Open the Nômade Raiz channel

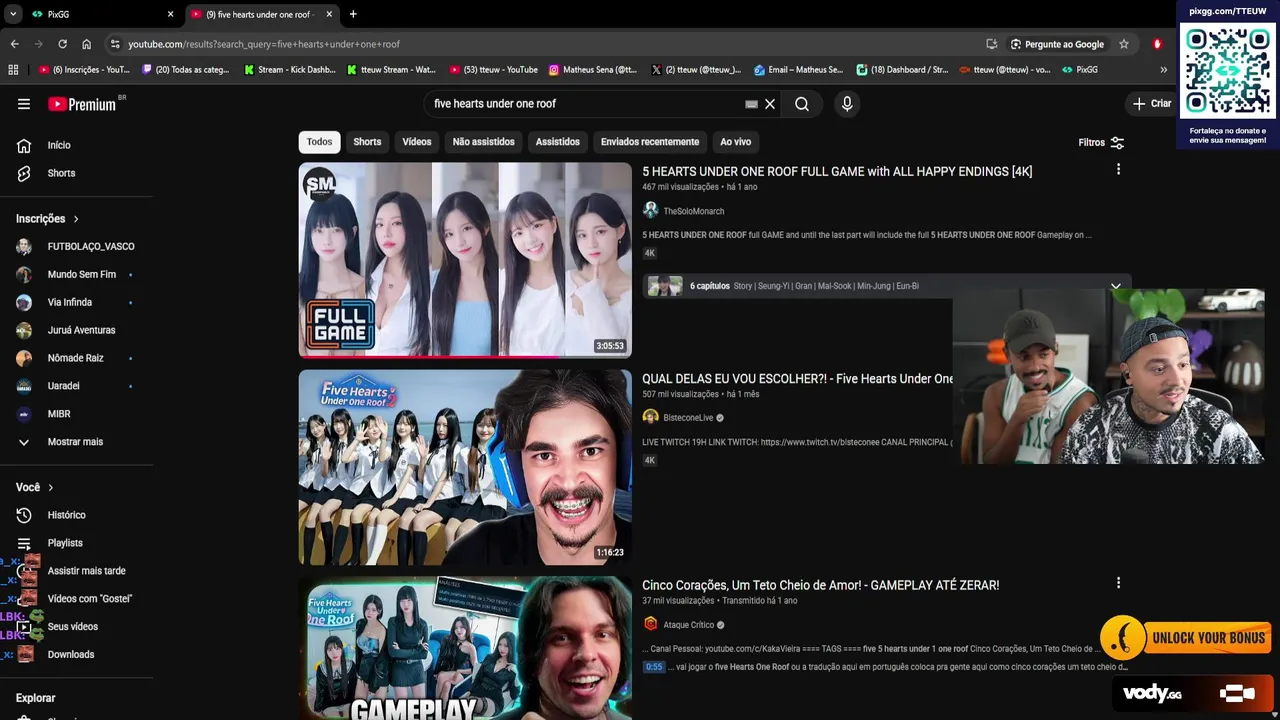point(76,358)
